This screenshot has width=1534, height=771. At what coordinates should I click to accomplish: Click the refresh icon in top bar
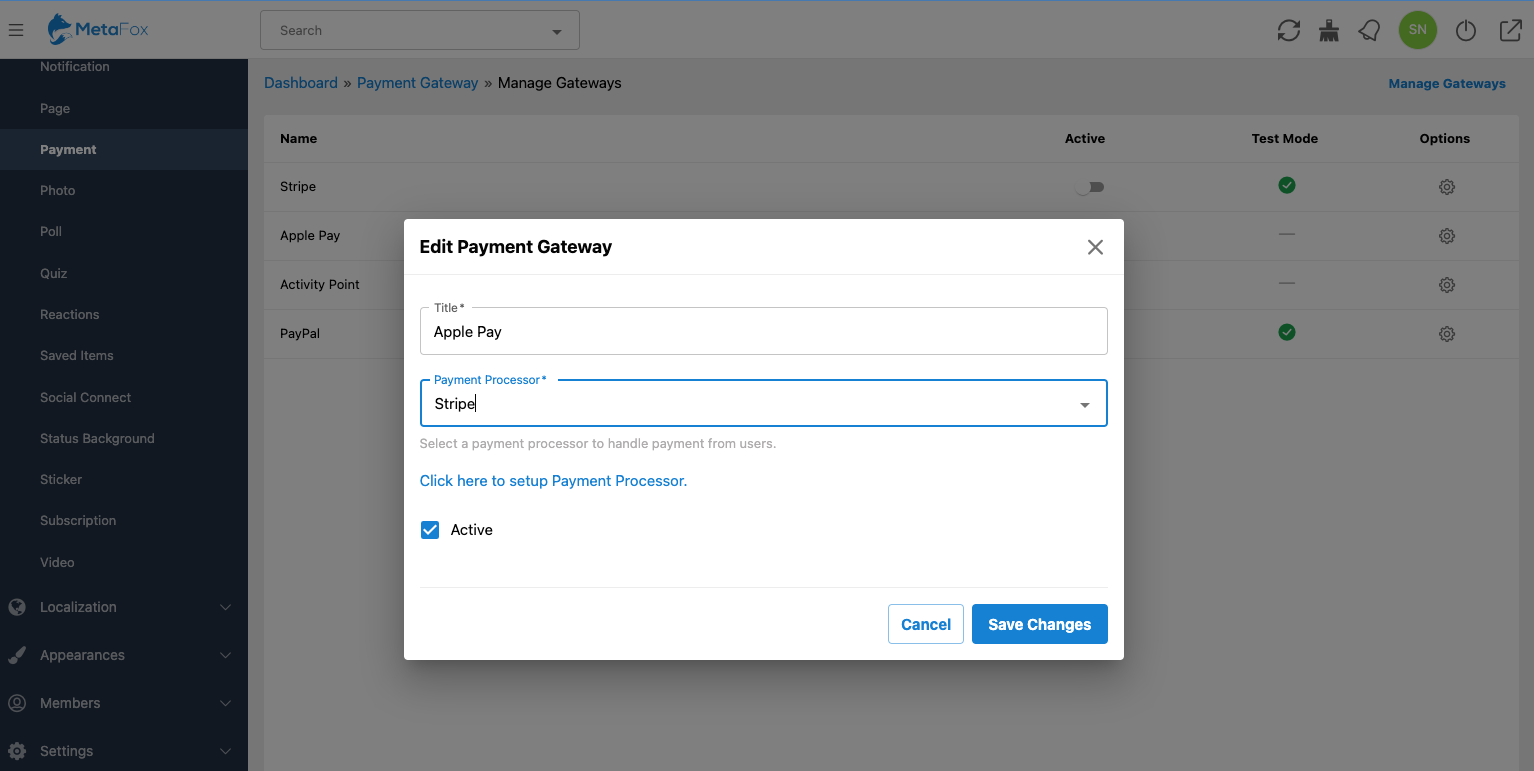coord(1288,31)
